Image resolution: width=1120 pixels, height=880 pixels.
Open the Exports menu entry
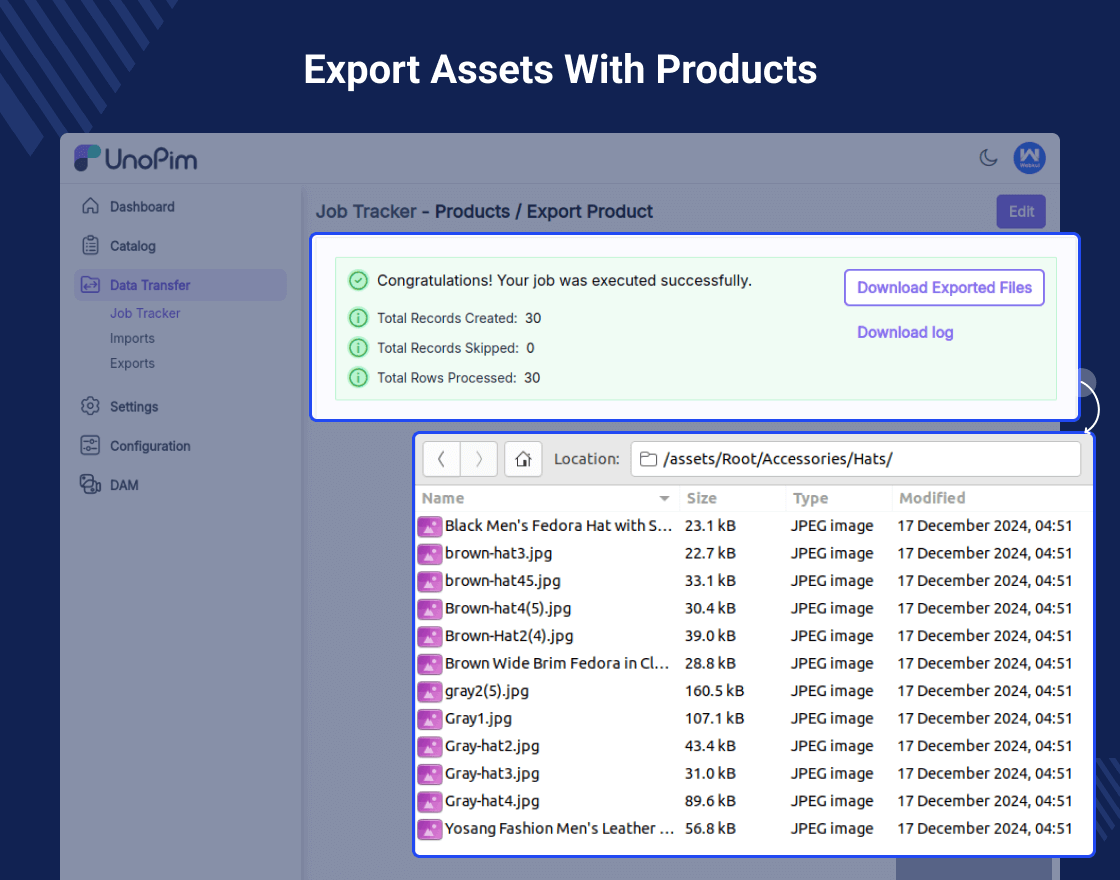tap(131, 363)
